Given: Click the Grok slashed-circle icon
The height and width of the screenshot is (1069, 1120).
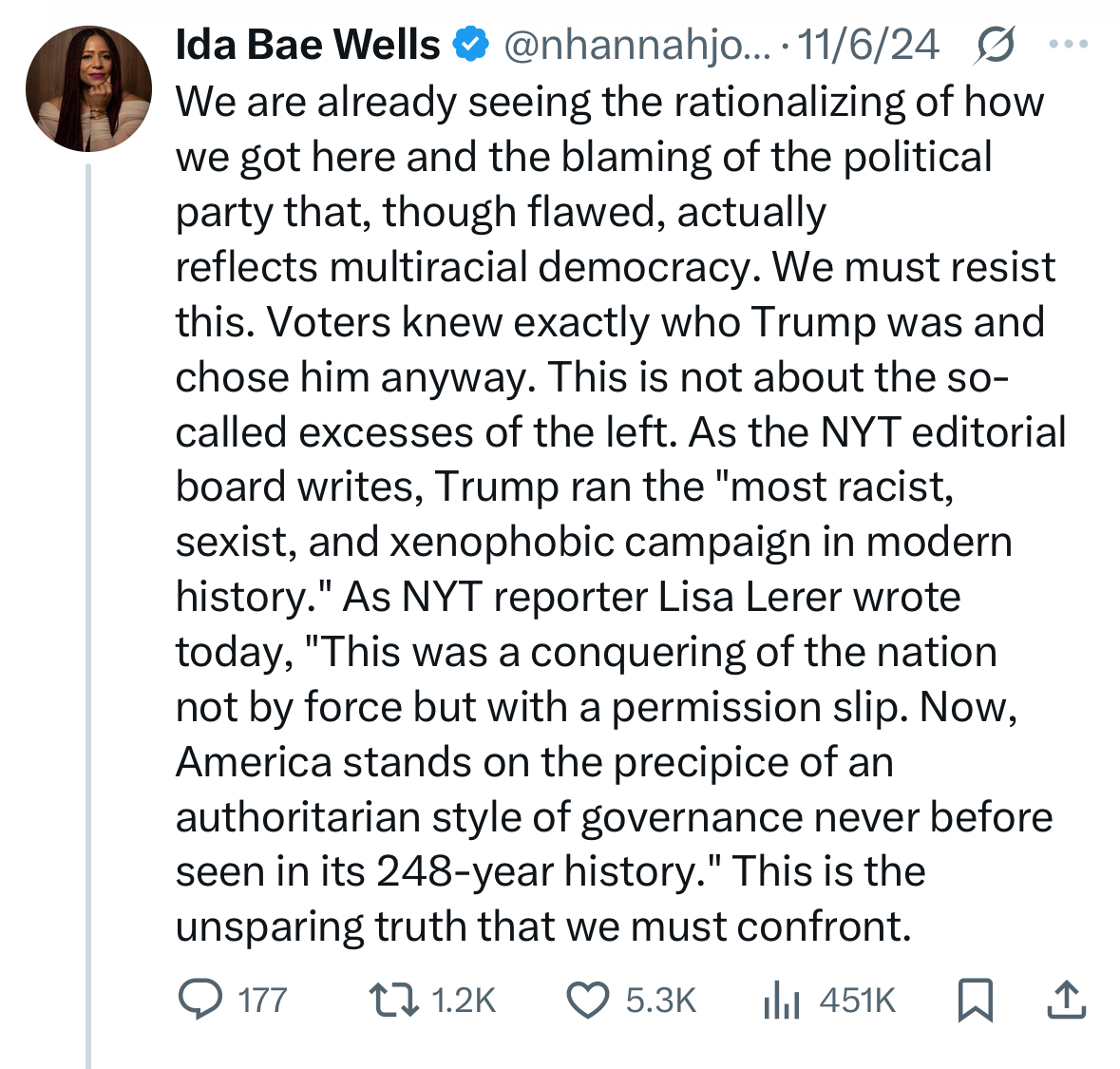Looking at the screenshot, I should (x=995, y=46).
